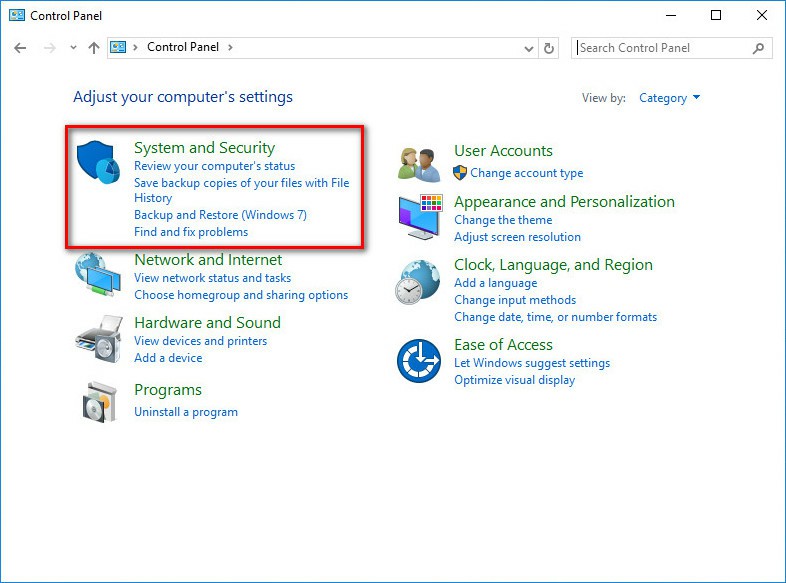Open Choose homegroup and sharing options
Screen dimensions: 786x583
241,295
